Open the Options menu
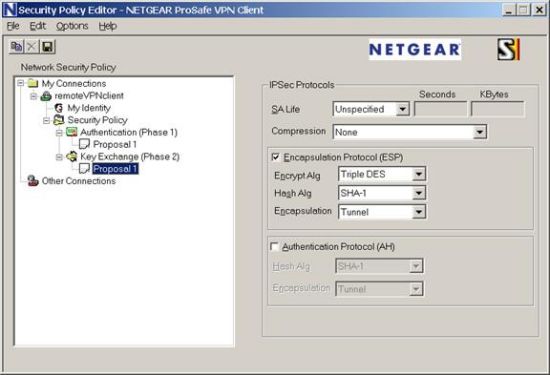The height and width of the screenshot is (375, 550). 72,26
